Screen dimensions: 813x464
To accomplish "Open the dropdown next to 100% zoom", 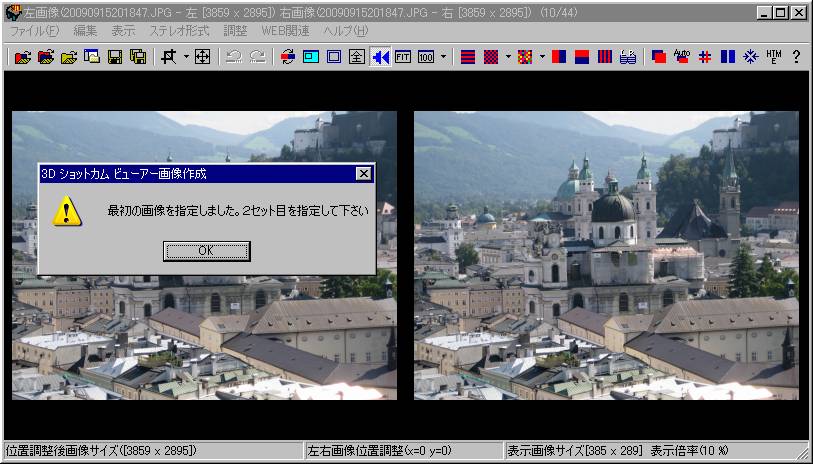I will click(443, 57).
